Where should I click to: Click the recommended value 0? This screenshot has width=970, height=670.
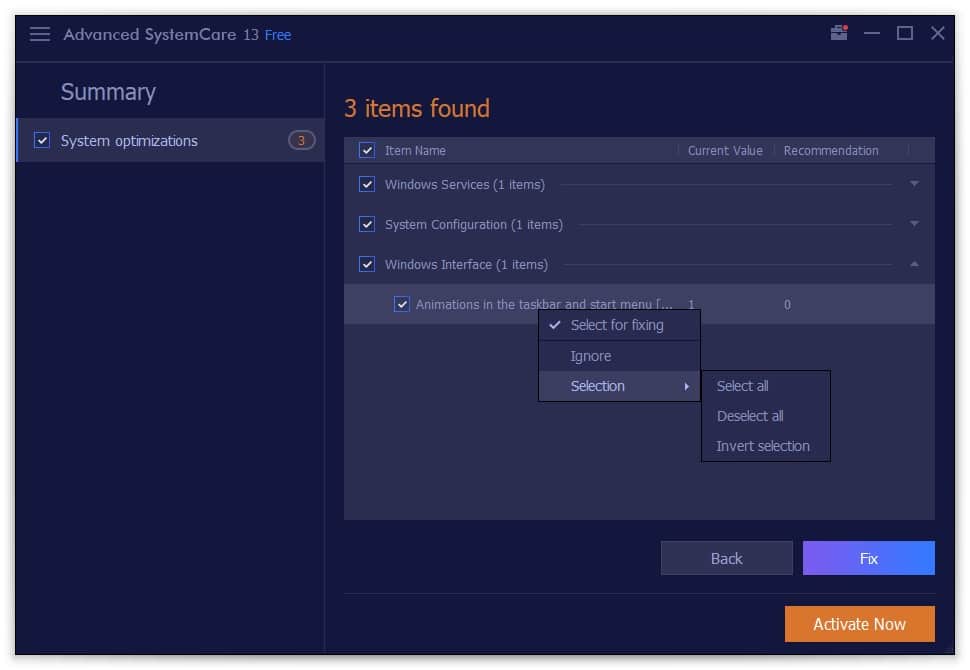click(787, 304)
